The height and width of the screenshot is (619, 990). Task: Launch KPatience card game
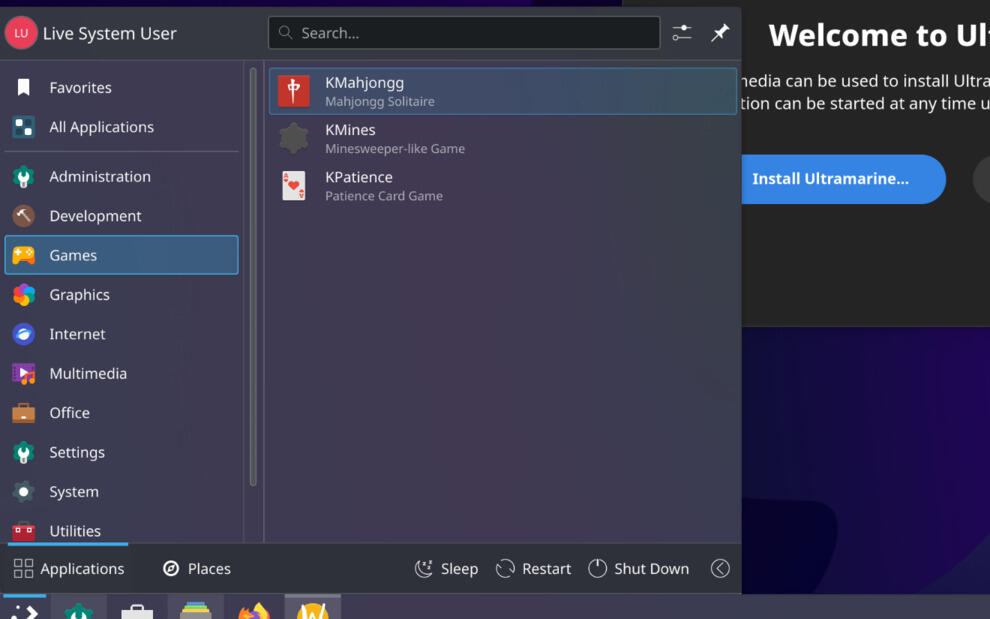click(503, 186)
